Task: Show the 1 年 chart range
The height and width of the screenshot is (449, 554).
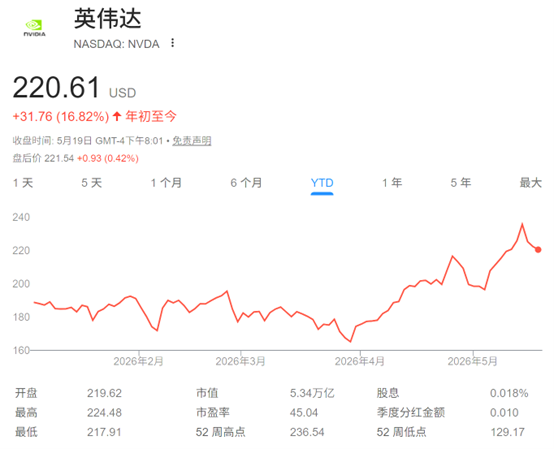Action: pos(392,183)
